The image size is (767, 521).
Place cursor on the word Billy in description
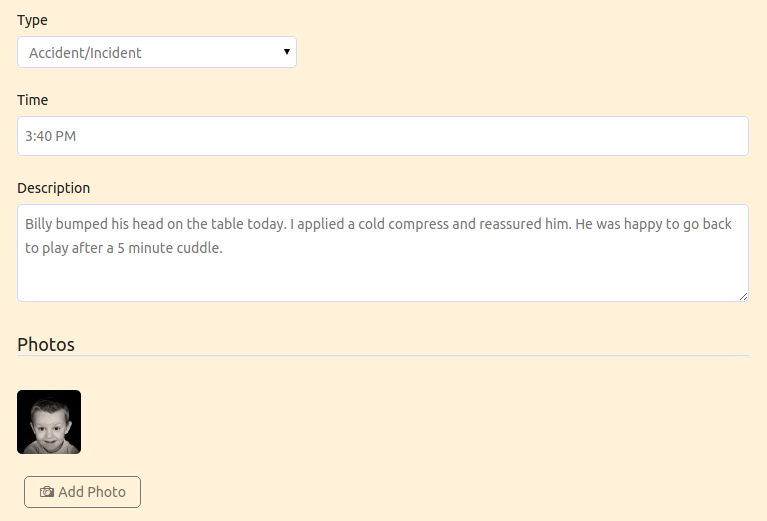pyautogui.click(x=39, y=224)
